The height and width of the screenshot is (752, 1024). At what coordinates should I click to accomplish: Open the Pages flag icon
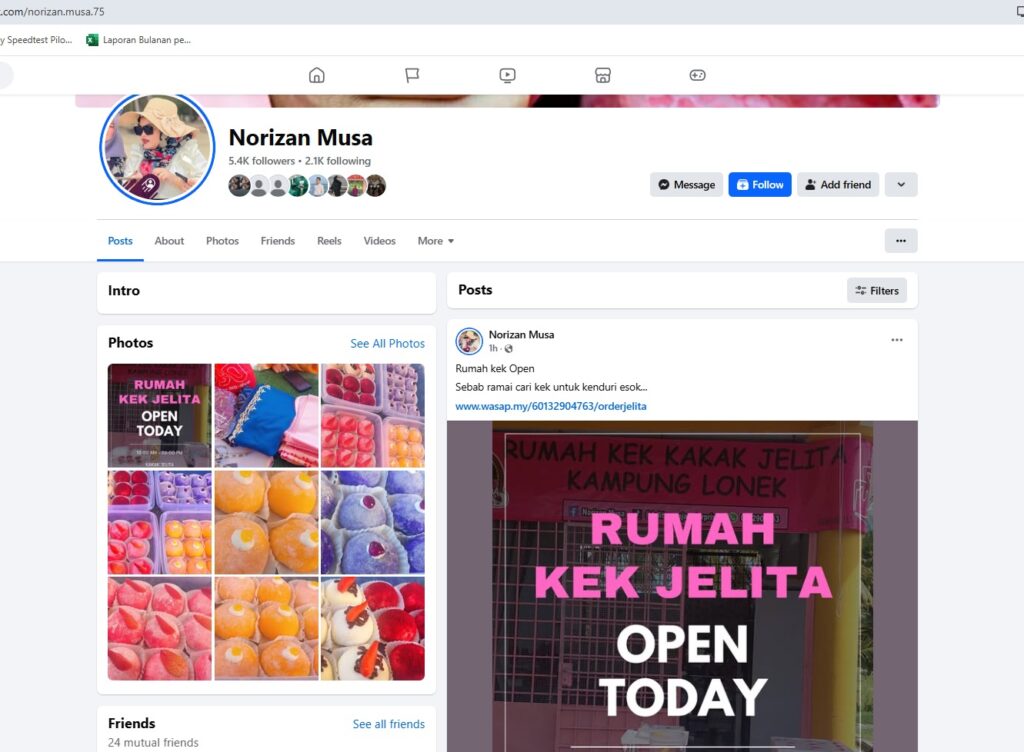[x=412, y=75]
